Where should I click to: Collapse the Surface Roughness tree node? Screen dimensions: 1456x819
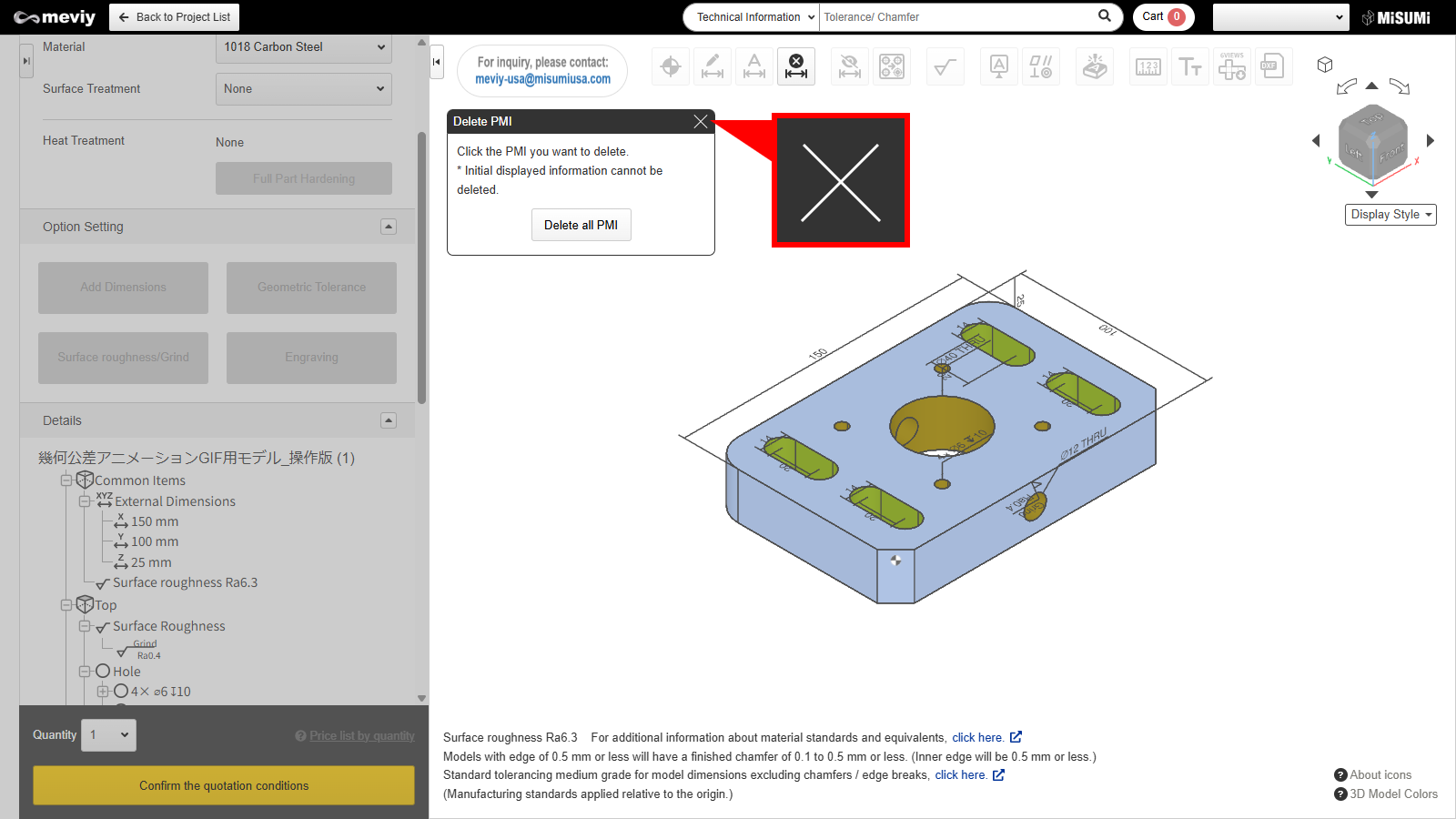pyautogui.click(x=85, y=626)
